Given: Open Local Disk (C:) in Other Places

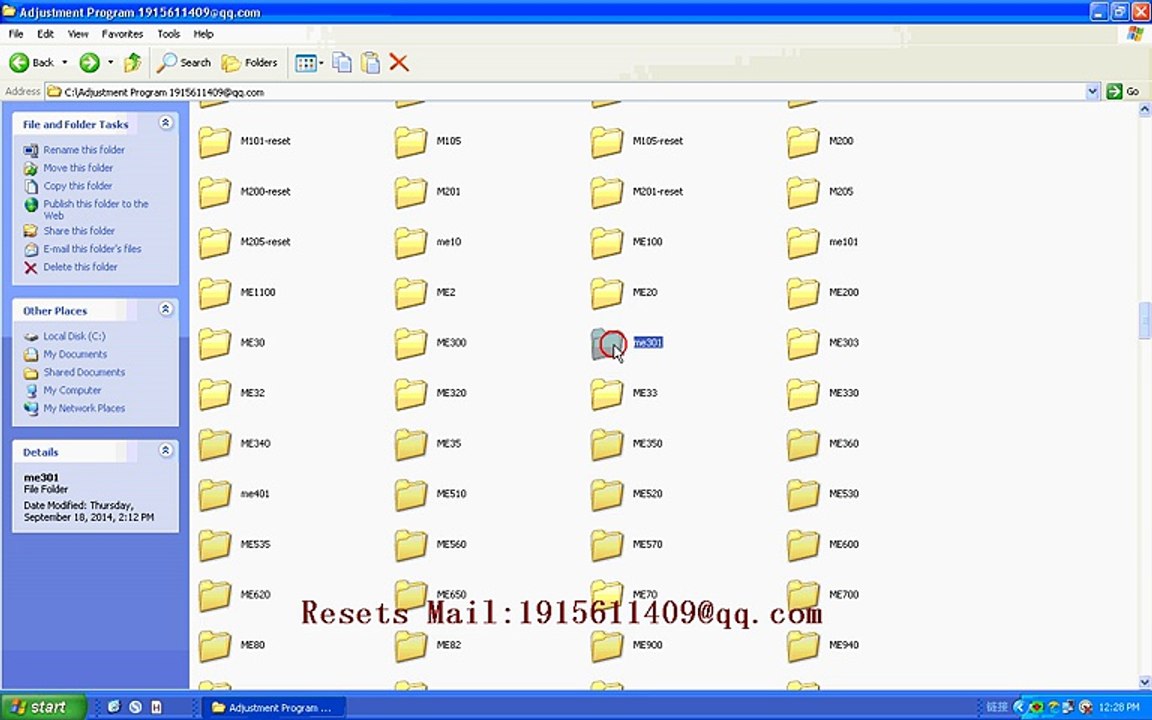Looking at the screenshot, I should (x=74, y=336).
